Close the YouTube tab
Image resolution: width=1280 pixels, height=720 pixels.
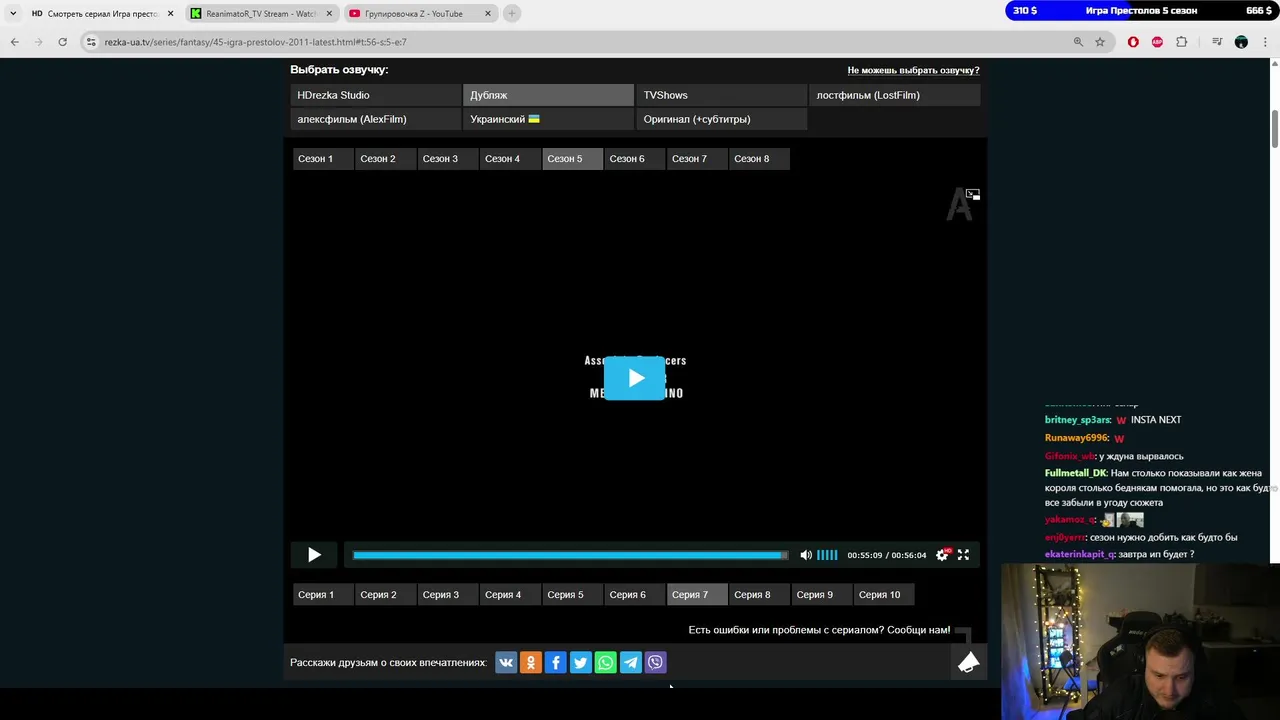tap(488, 14)
